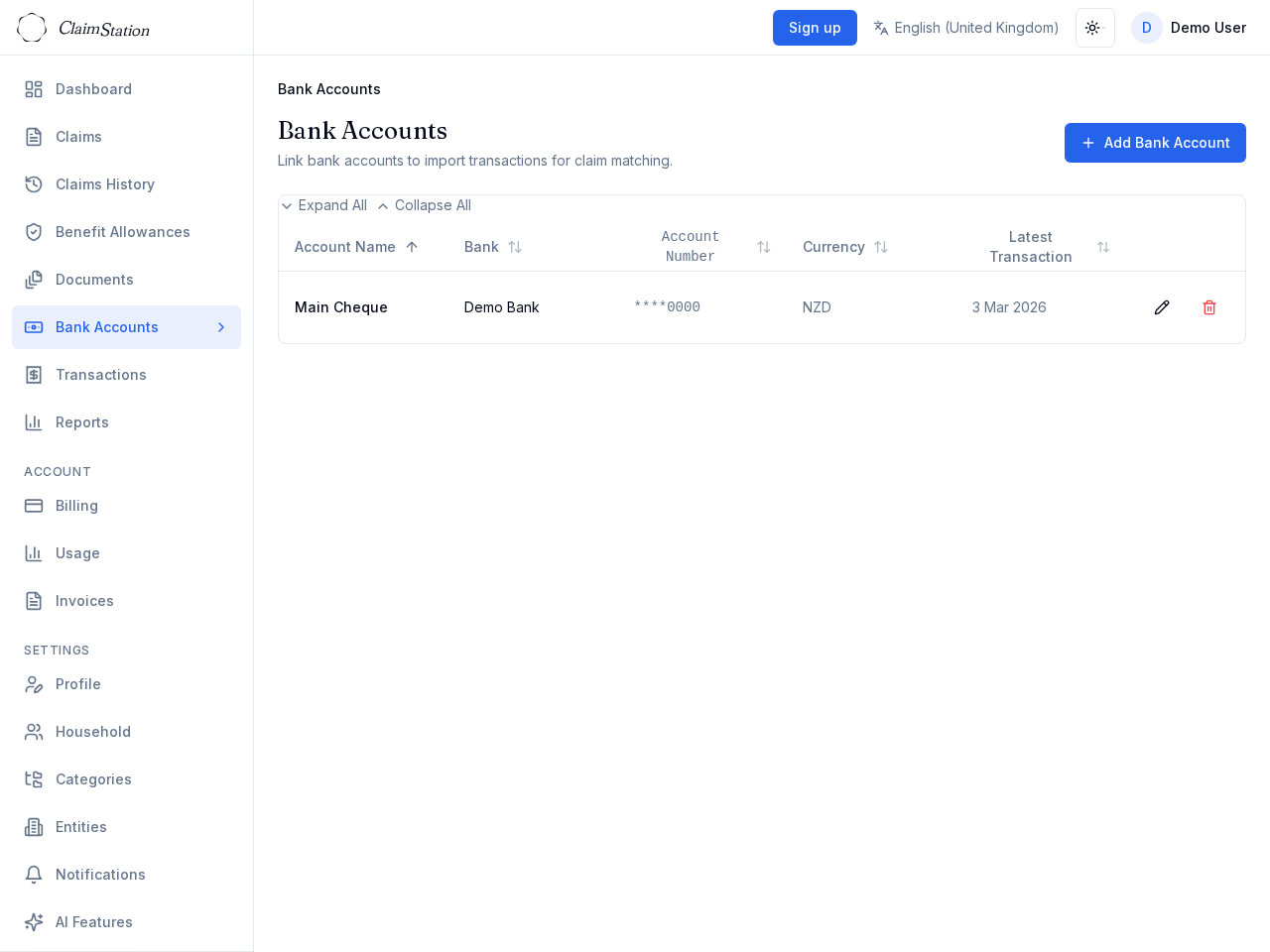1270x952 pixels.
Task: Toggle Account Name ascending sort arrow
Action: point(412,247)
